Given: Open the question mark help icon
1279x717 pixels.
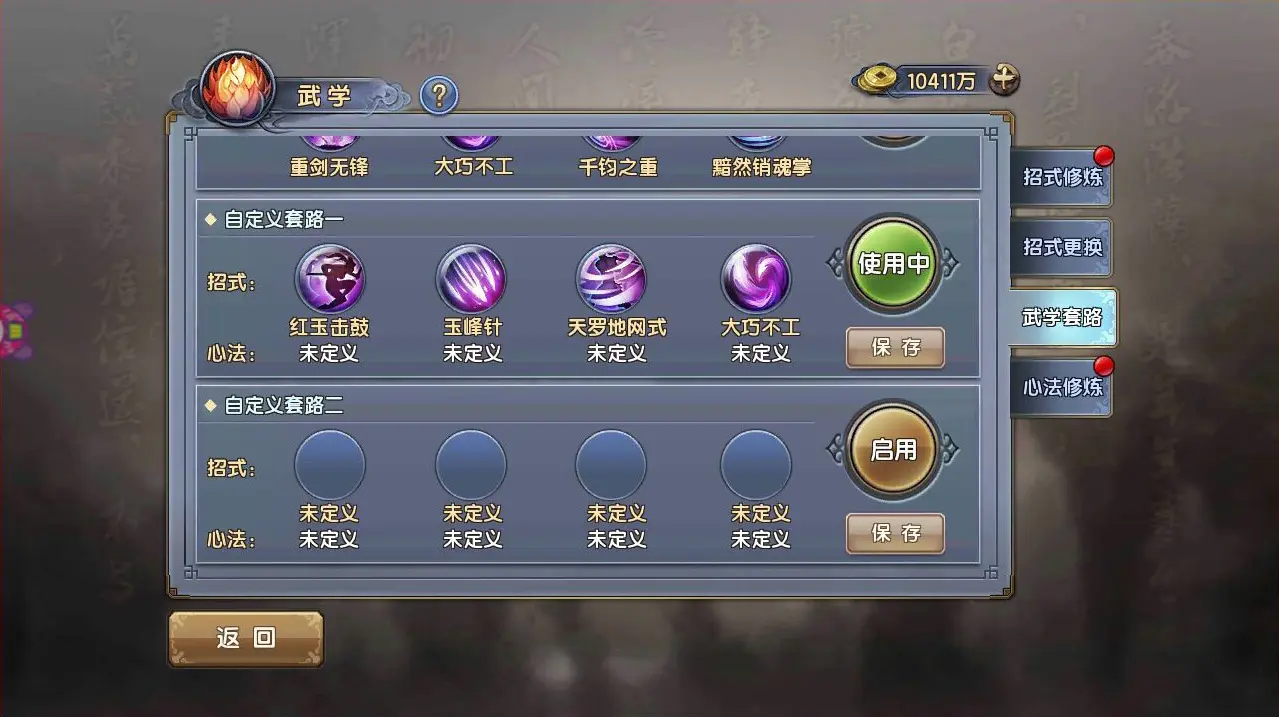Looking at the screenshot, I should click(438, 96).
